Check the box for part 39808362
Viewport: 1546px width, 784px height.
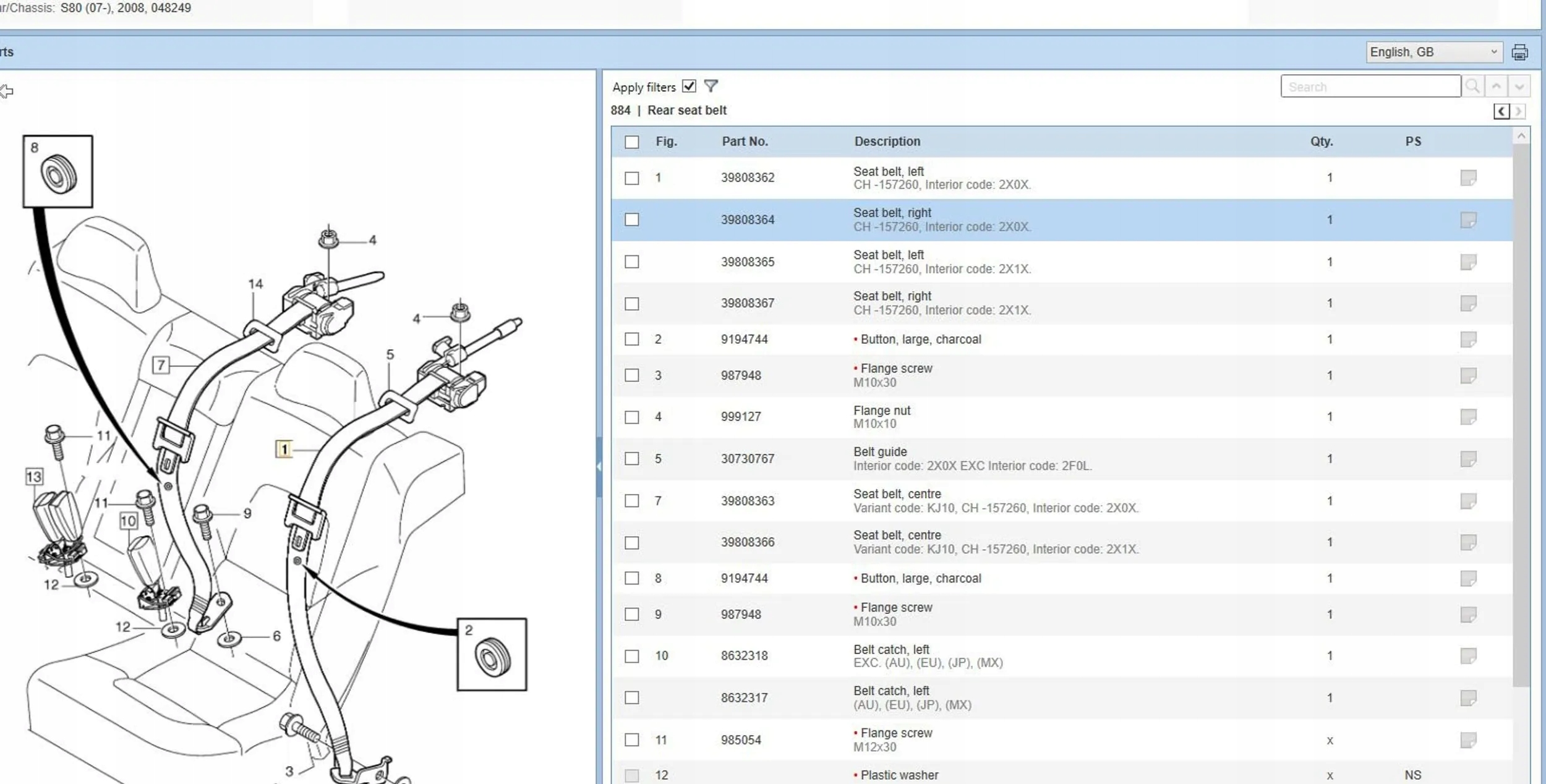point(631,179)
